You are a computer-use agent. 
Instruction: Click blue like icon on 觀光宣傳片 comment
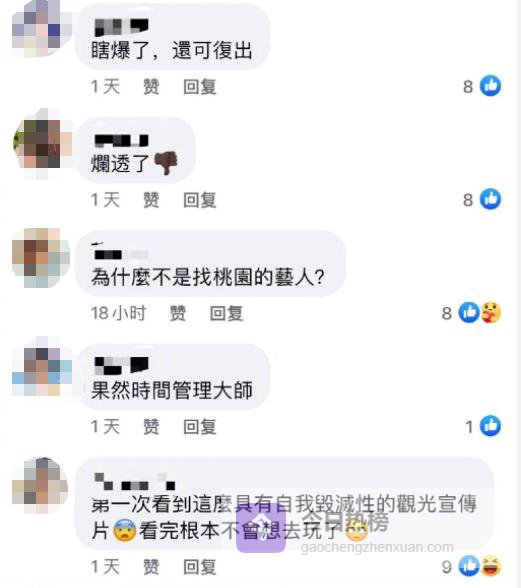pyautogui.click(x=469, y=566)
